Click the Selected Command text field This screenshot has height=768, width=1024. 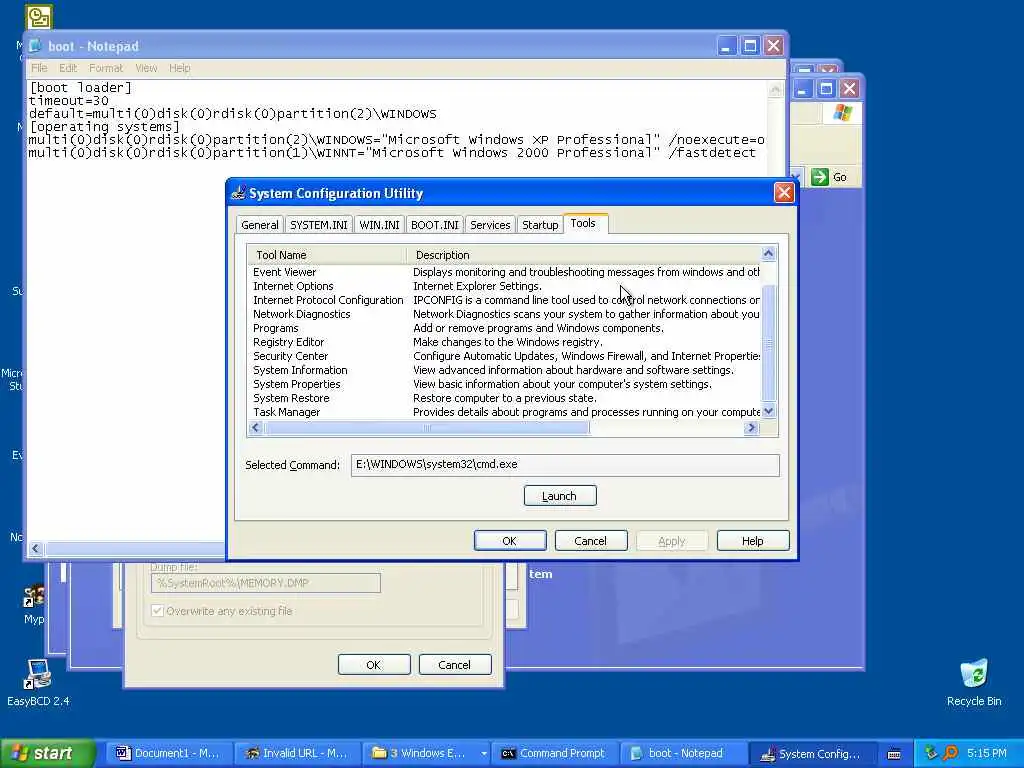tap(565, 465)
